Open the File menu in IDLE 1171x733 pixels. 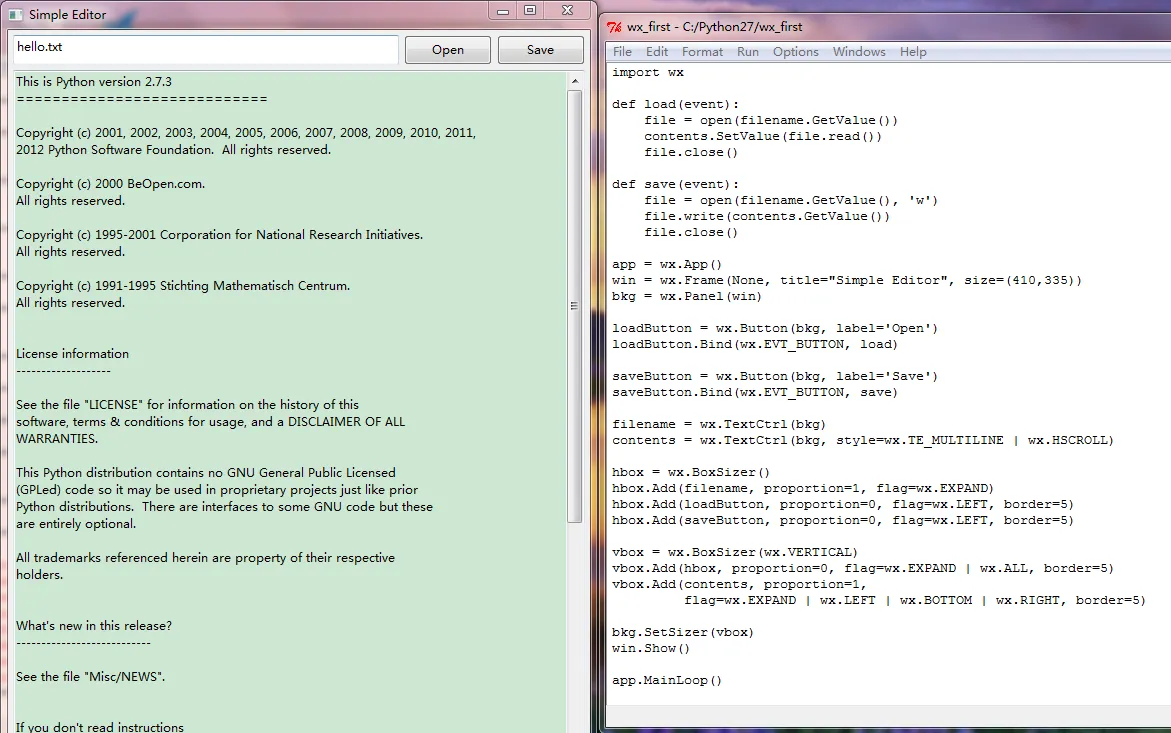(x=622, y=52)
